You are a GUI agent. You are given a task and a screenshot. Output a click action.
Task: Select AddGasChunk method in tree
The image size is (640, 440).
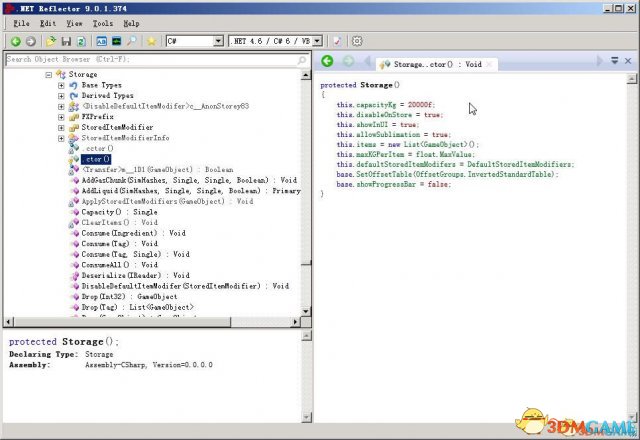coord(189,180)
